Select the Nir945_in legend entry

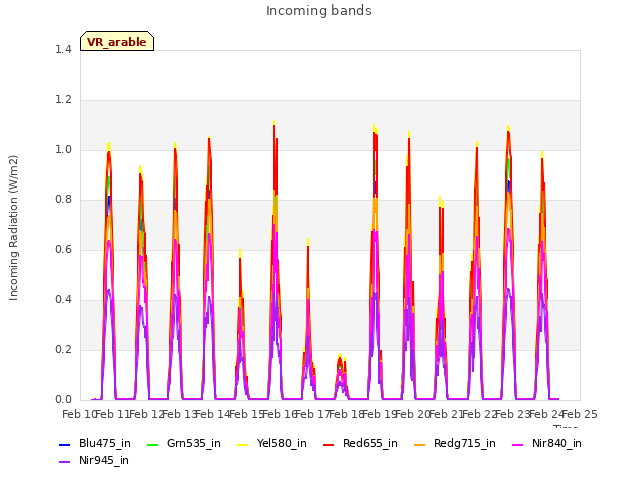94,460
